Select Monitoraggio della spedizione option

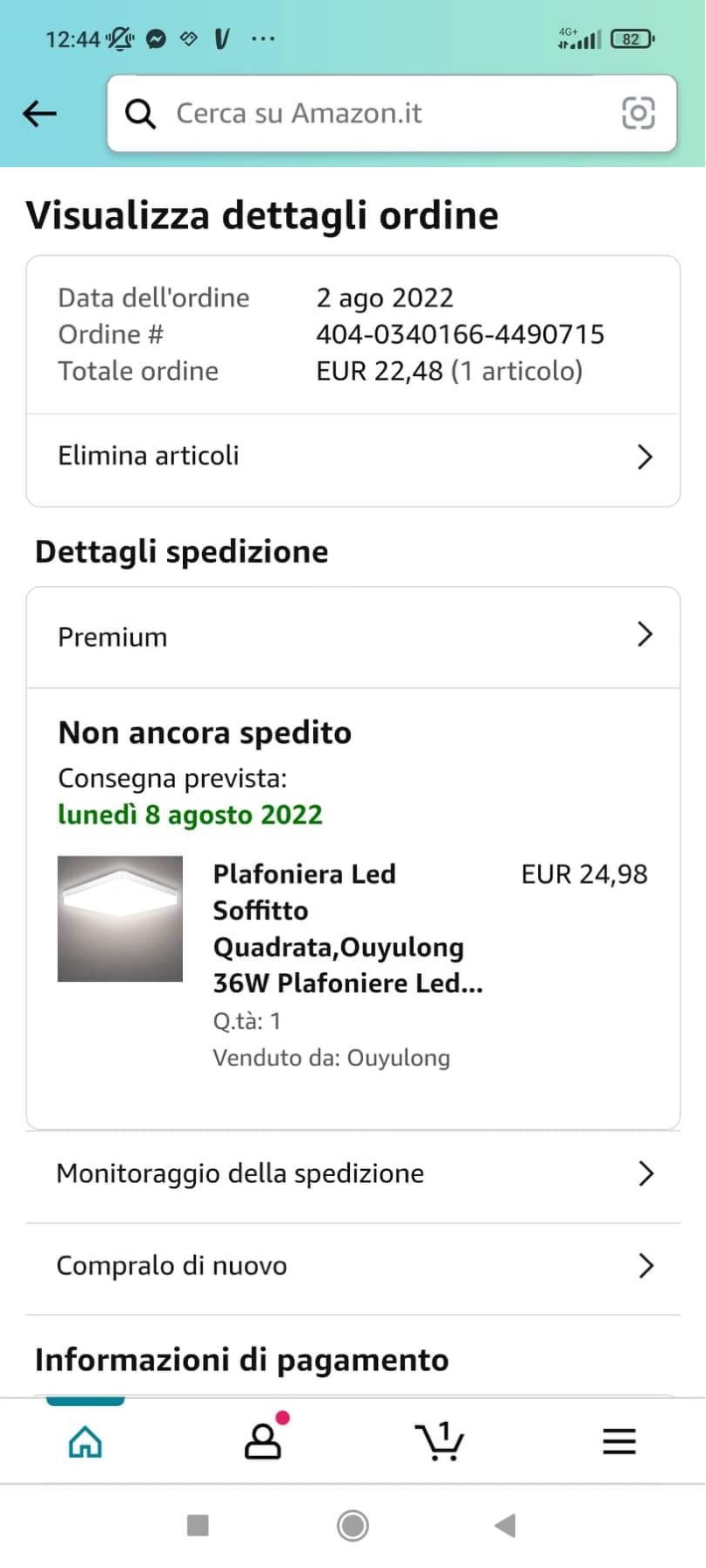[x=240, y=1173]
